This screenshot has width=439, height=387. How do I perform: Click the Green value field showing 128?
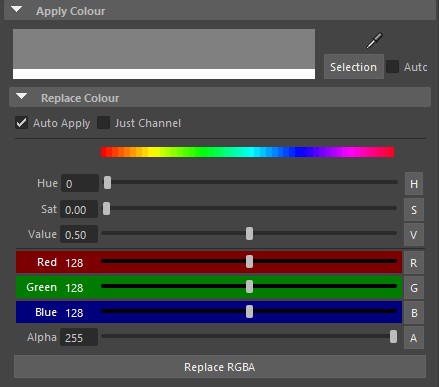(79, 288)
